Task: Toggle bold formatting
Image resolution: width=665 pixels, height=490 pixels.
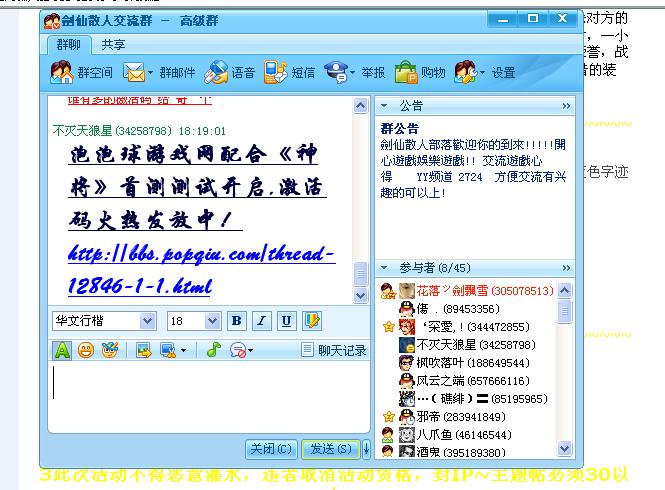Action: pos(237,321)
